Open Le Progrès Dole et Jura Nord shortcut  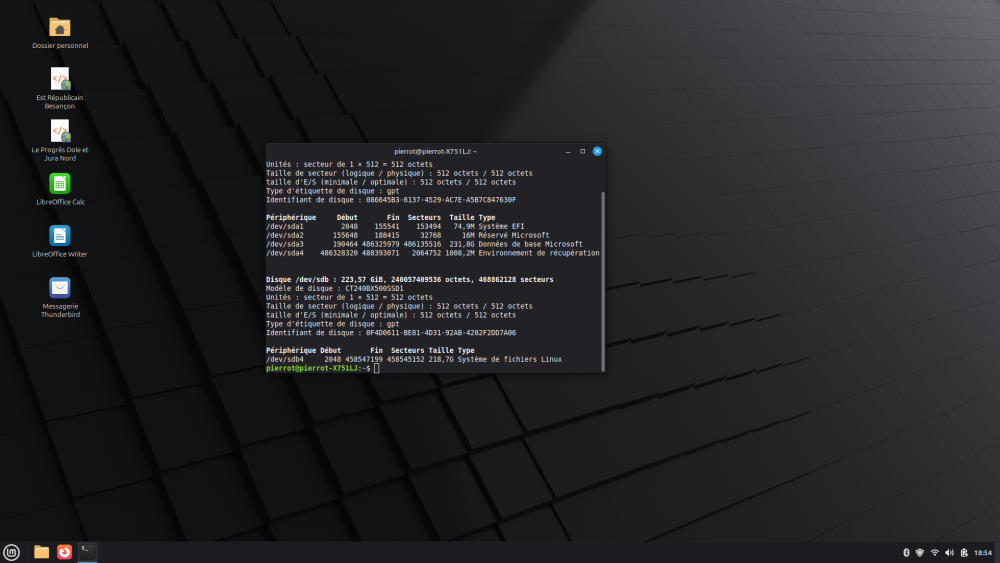(60, 131)
